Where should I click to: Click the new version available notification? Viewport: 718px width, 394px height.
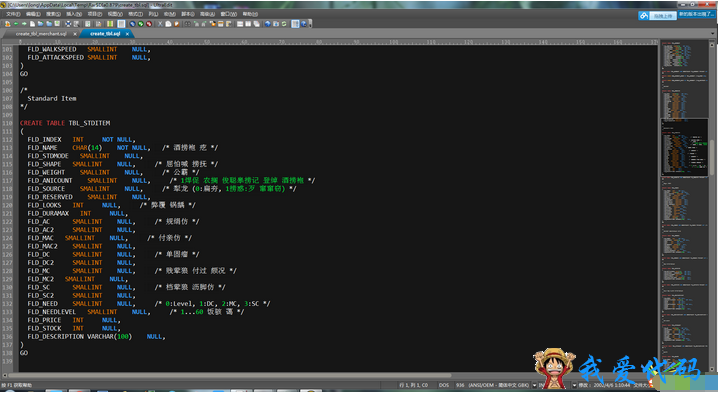(696, 14)
